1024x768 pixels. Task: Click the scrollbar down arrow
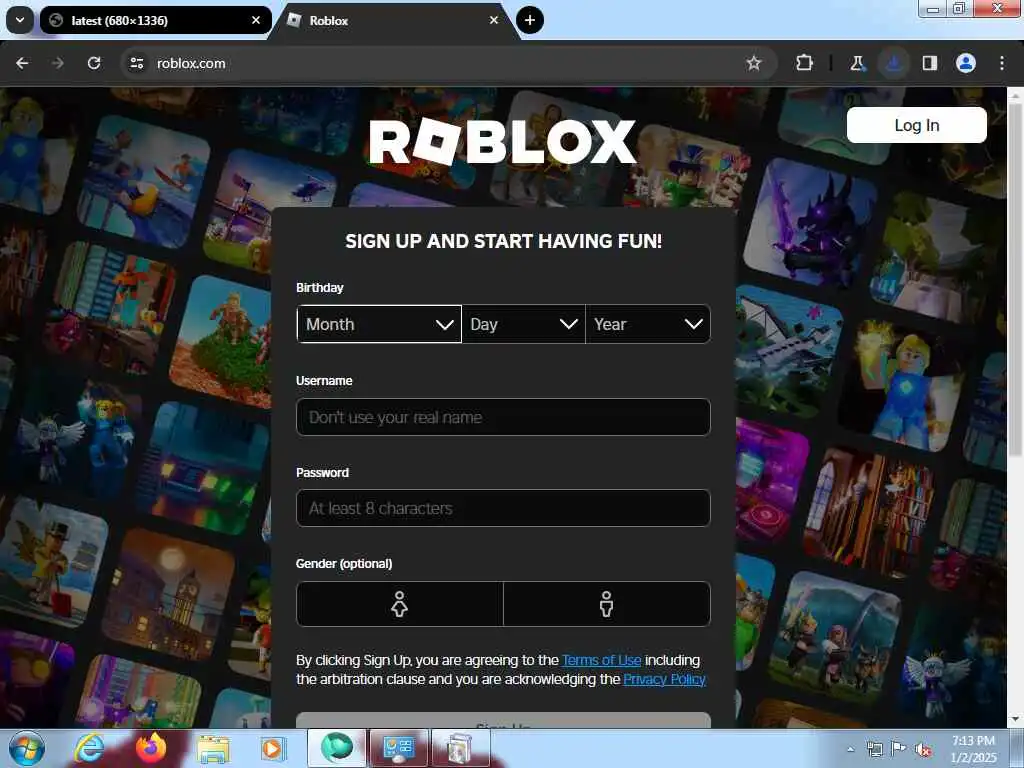(x=1016, y=720)
